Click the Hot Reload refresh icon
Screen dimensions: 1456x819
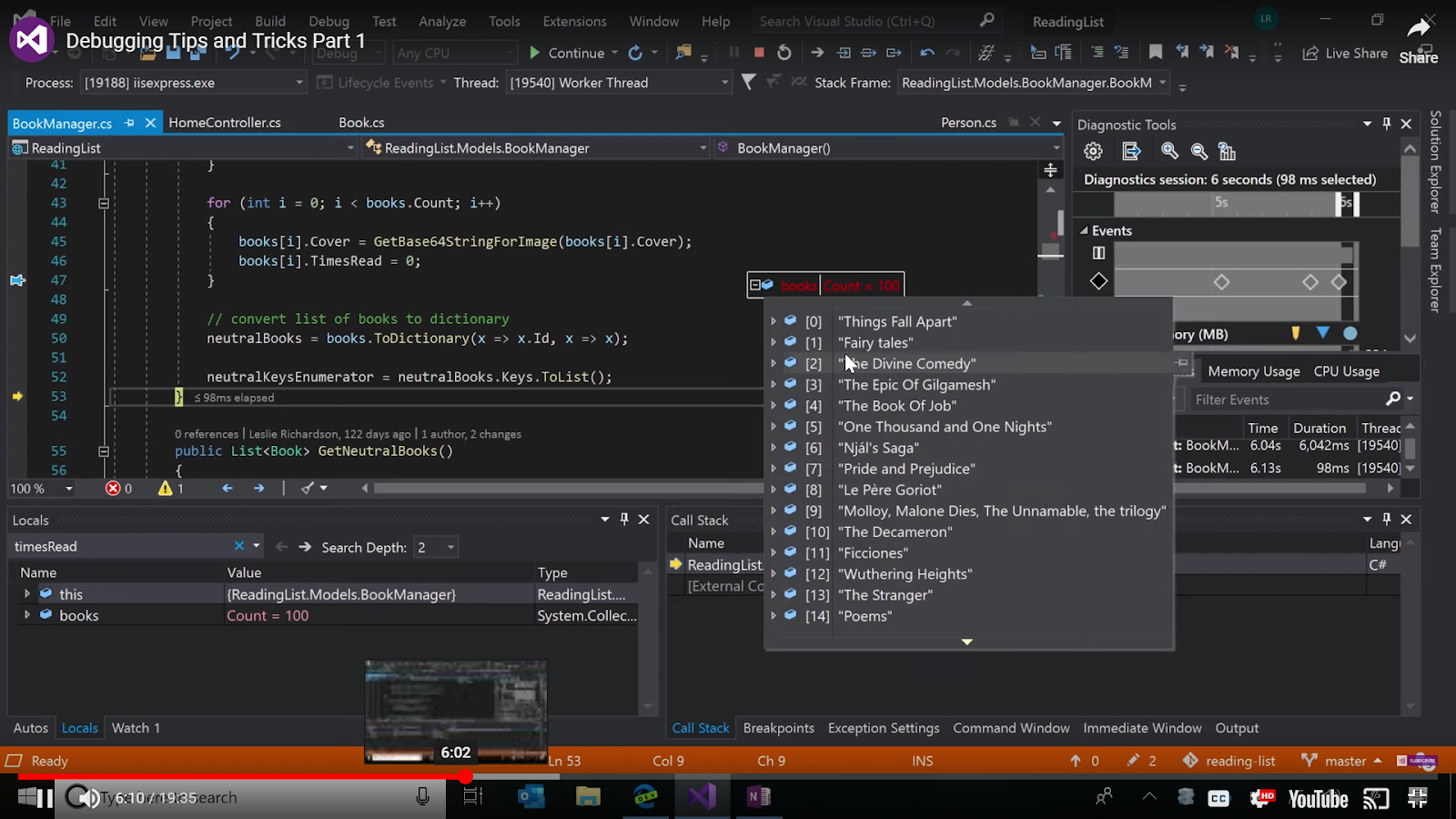[635, 53]
